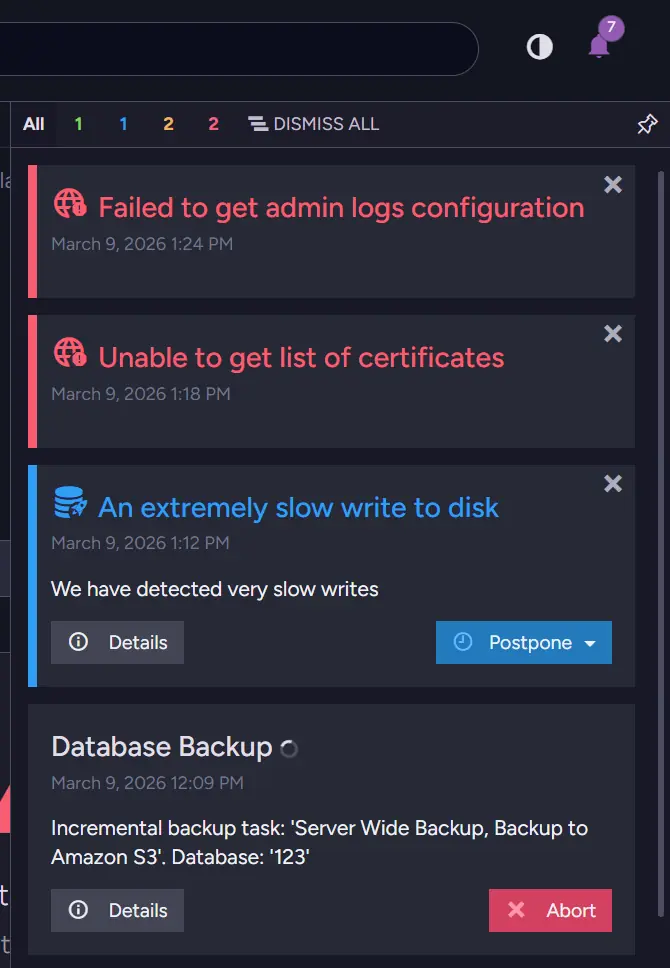Open the notifications bell with badge 7
This screenshot has width=670, height=968.
(x=600, y=45)
